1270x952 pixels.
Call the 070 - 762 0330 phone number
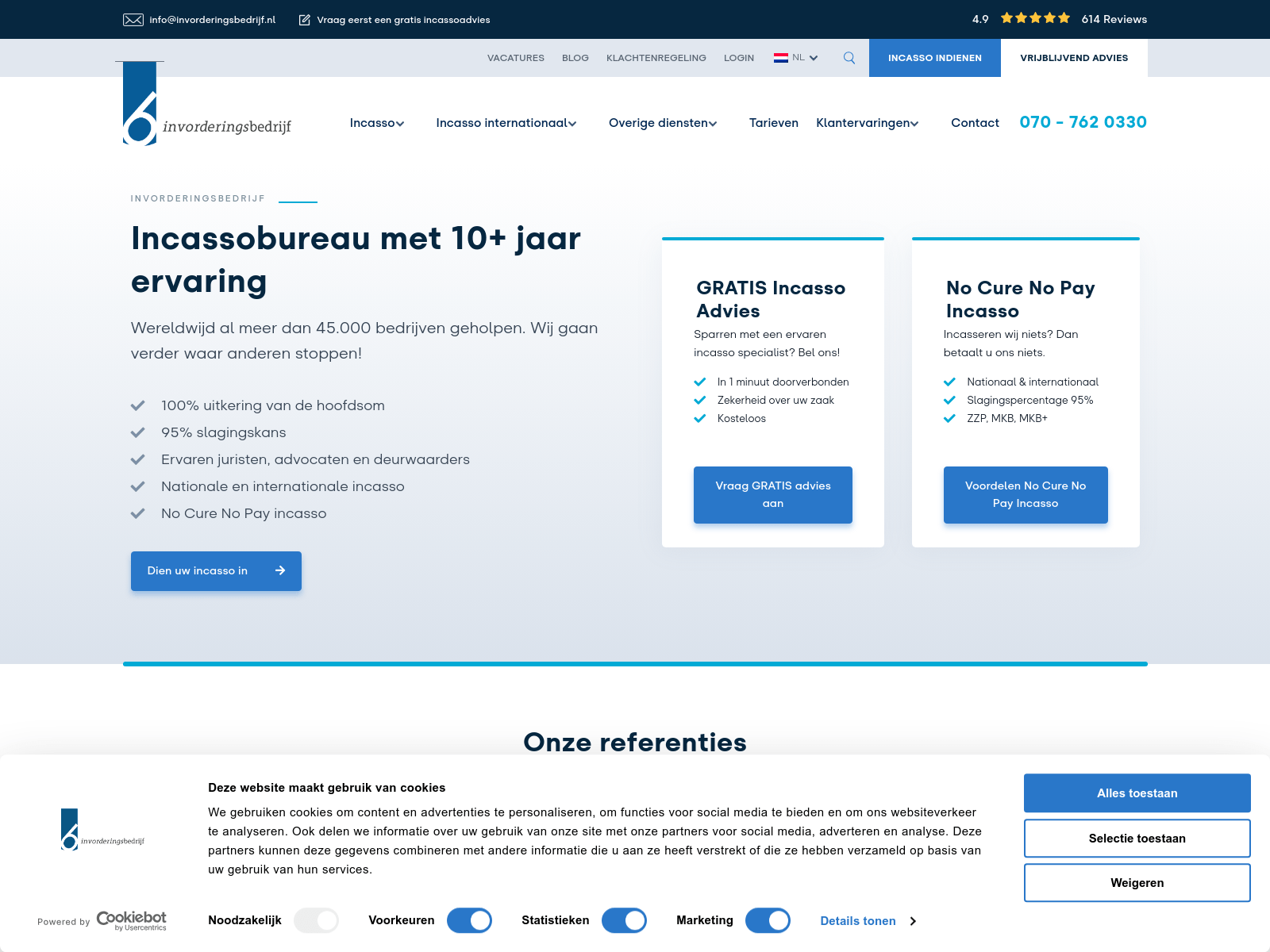1083,122
